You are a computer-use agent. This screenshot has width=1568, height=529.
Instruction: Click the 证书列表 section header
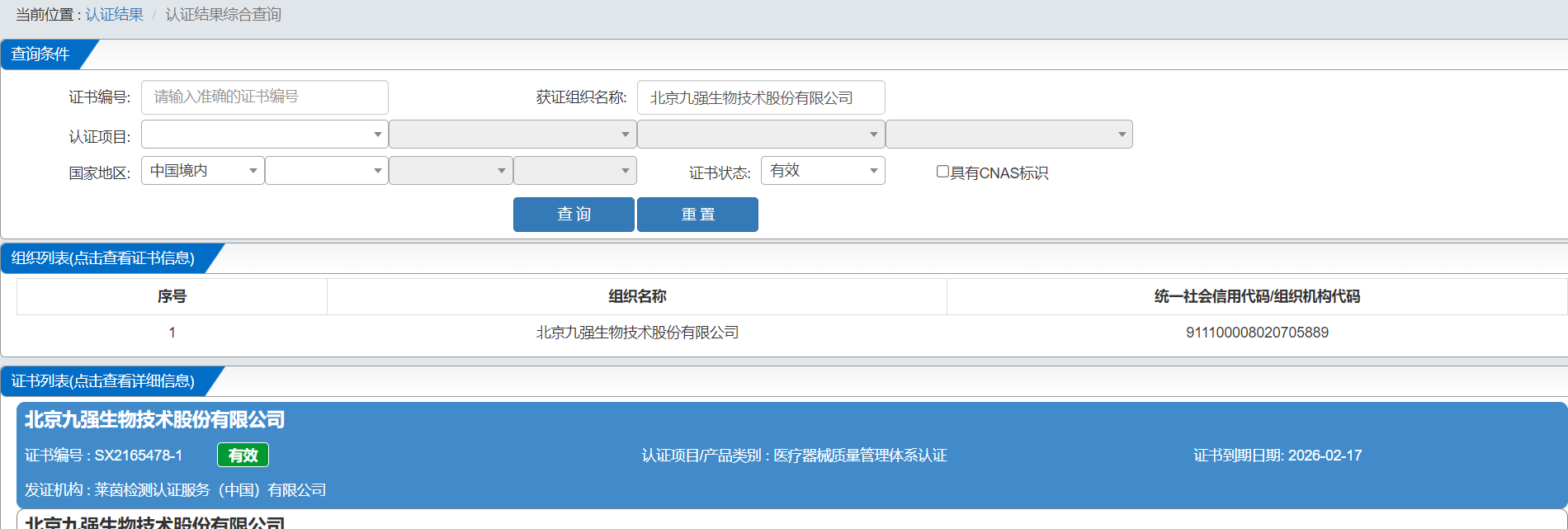(103, 381)
